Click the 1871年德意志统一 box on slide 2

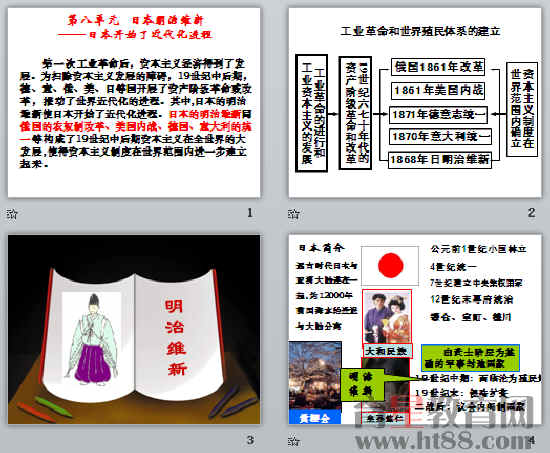438,114
